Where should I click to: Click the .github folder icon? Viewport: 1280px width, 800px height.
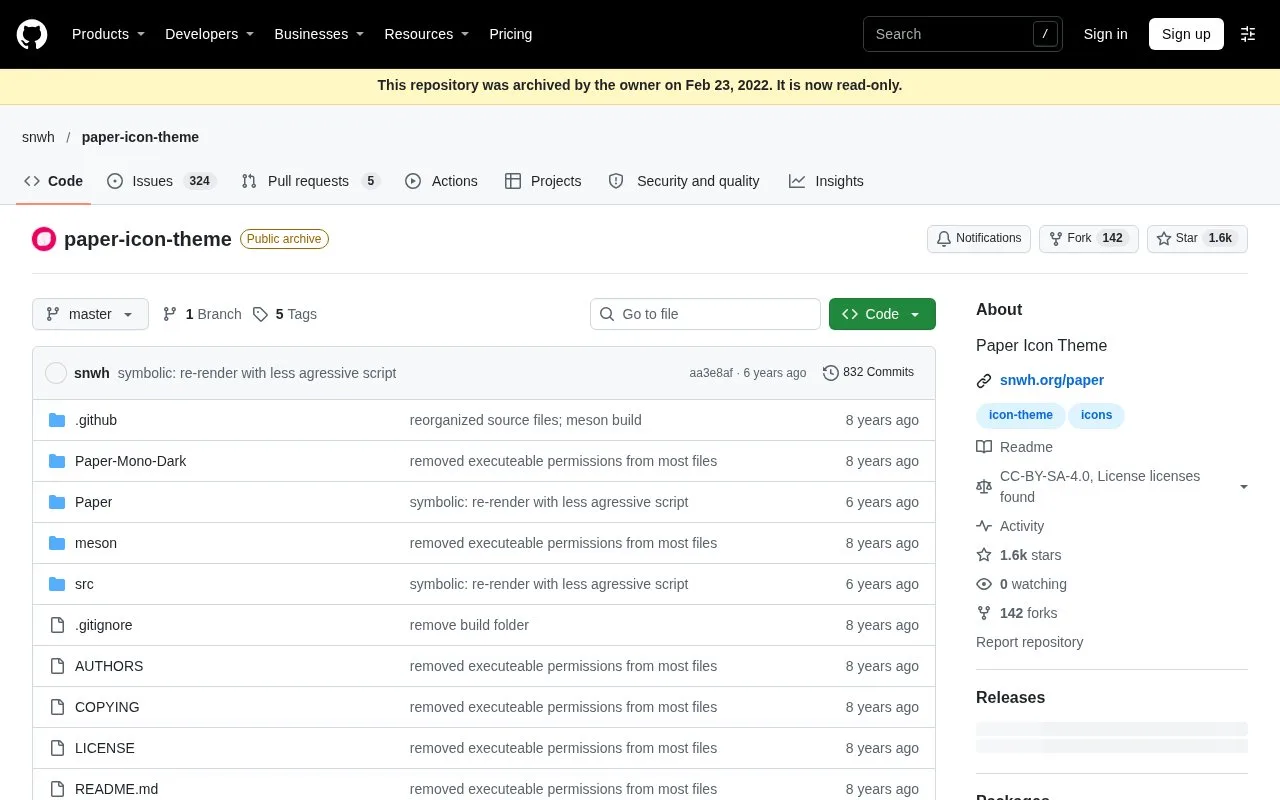[x=57, y=420]
